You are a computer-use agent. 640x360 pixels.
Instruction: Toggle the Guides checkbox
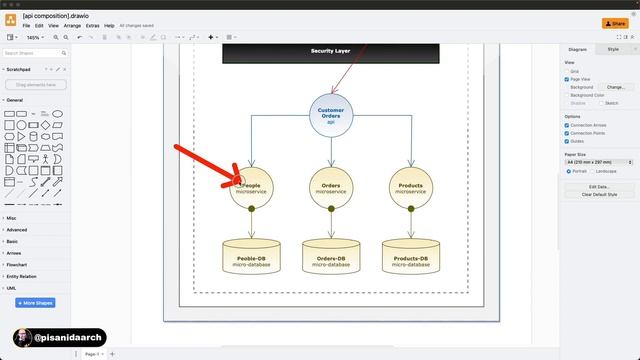coord(567,141)
